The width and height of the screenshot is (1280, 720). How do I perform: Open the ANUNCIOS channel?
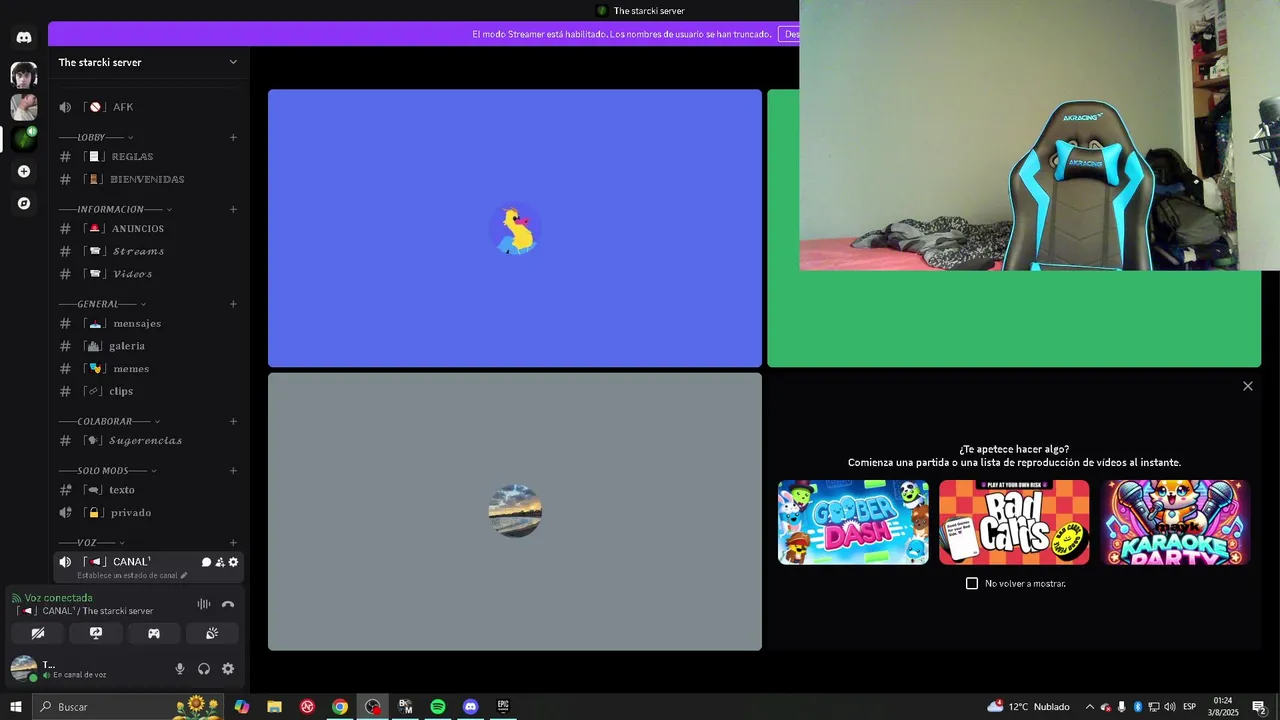(148, 228)
